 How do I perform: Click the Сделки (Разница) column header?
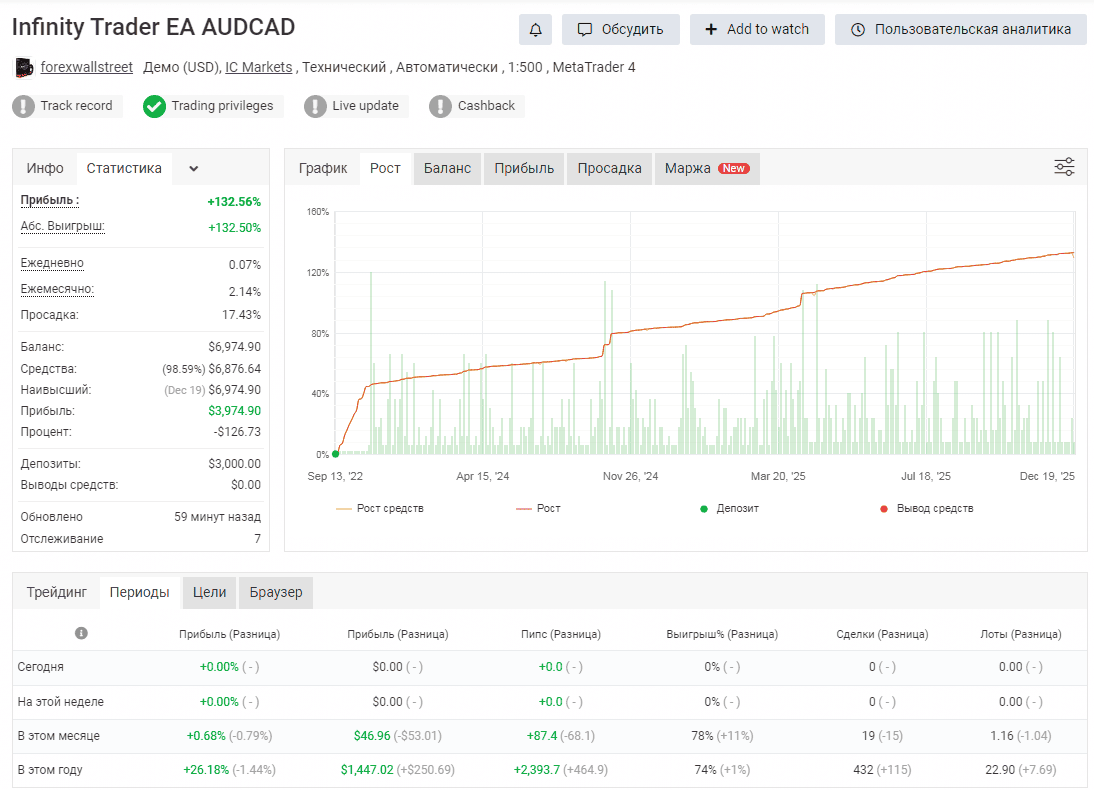882,634
